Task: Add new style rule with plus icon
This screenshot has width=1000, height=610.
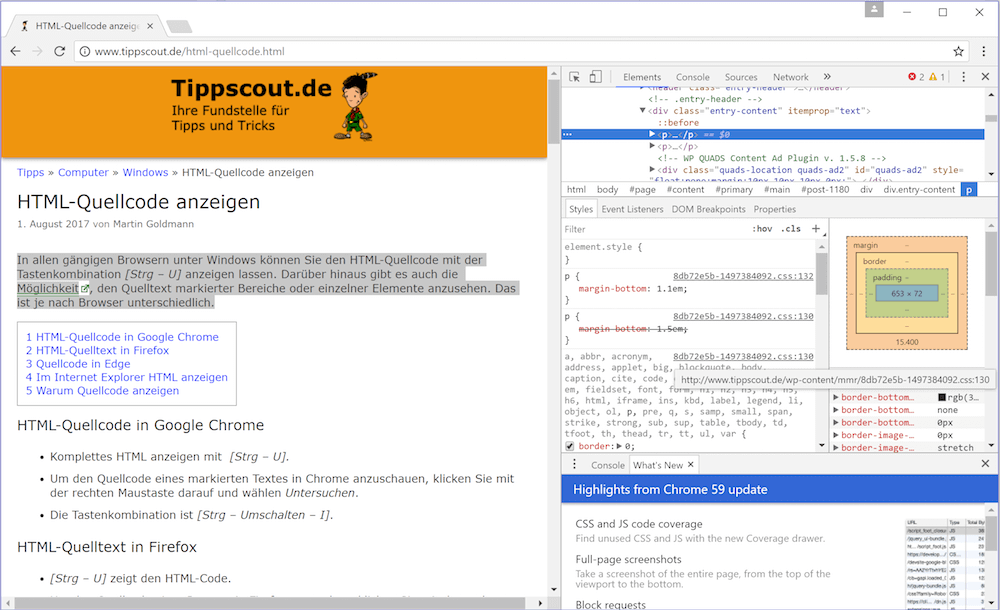Action: coord(816,228)
